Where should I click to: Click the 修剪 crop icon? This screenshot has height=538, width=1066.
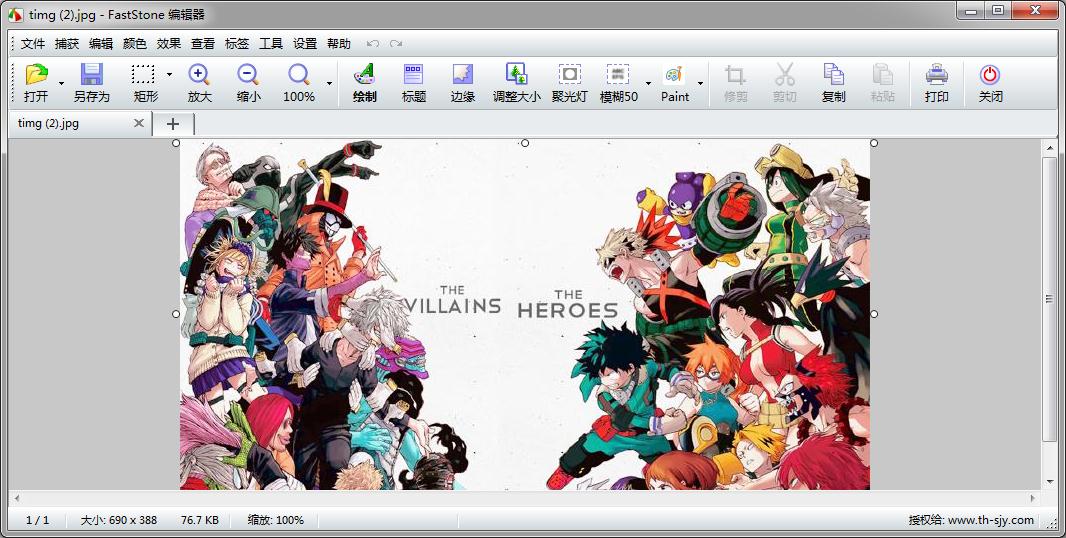click(735, 74)
